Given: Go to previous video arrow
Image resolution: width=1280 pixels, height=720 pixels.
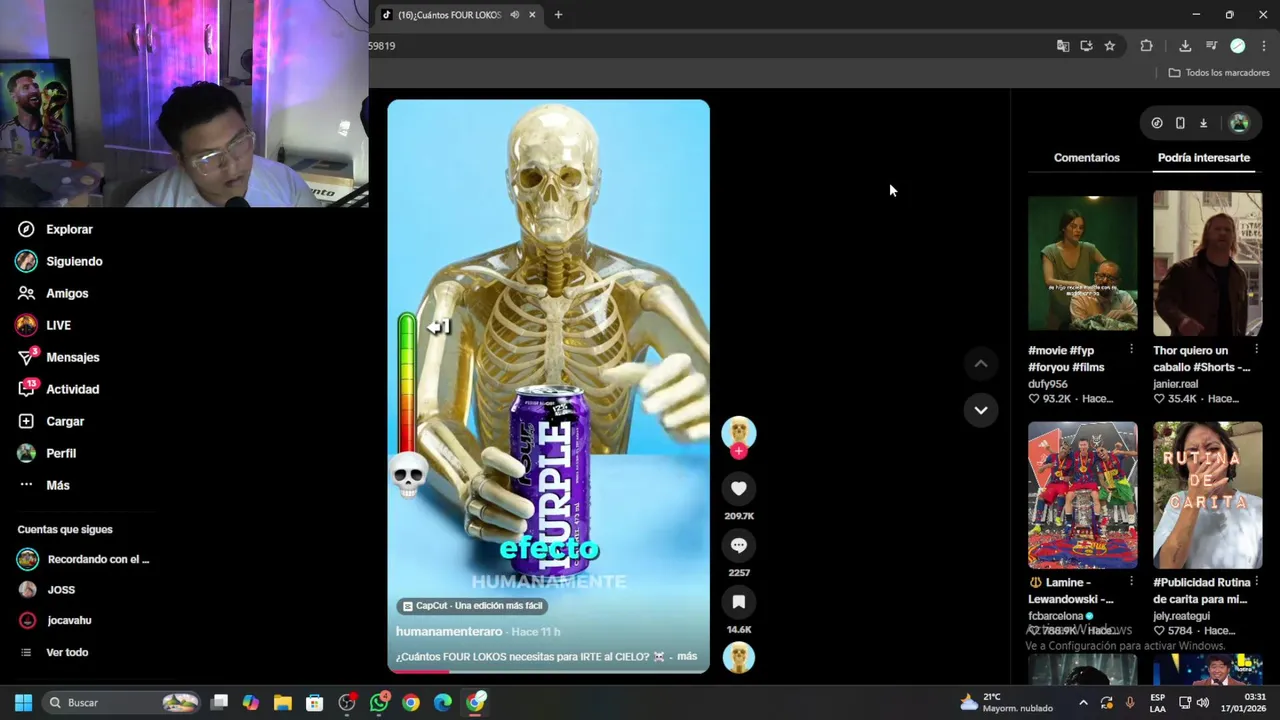Looking at the screenshot, I should 981,364.
